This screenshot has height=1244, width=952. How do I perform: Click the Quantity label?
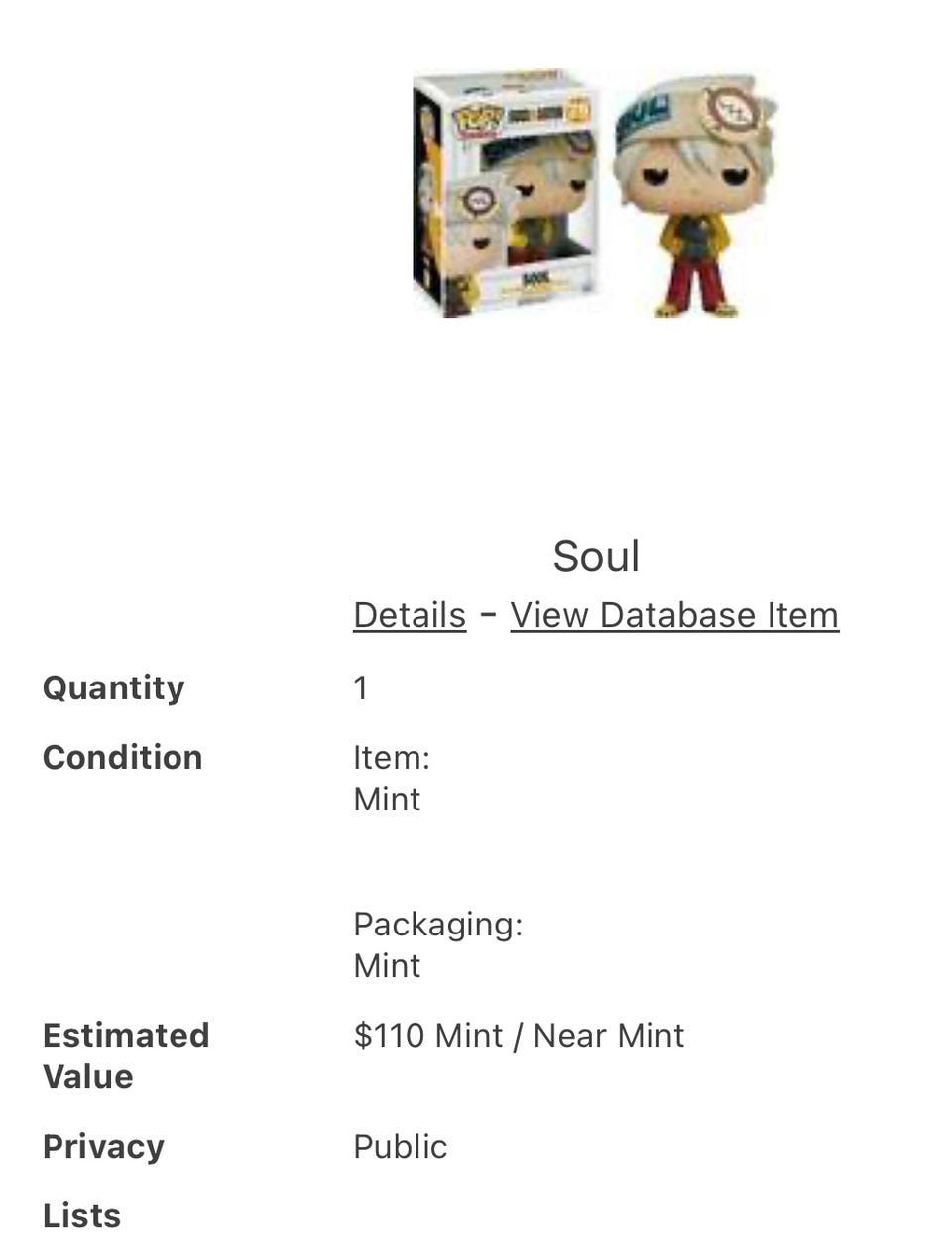click(113, 687)
